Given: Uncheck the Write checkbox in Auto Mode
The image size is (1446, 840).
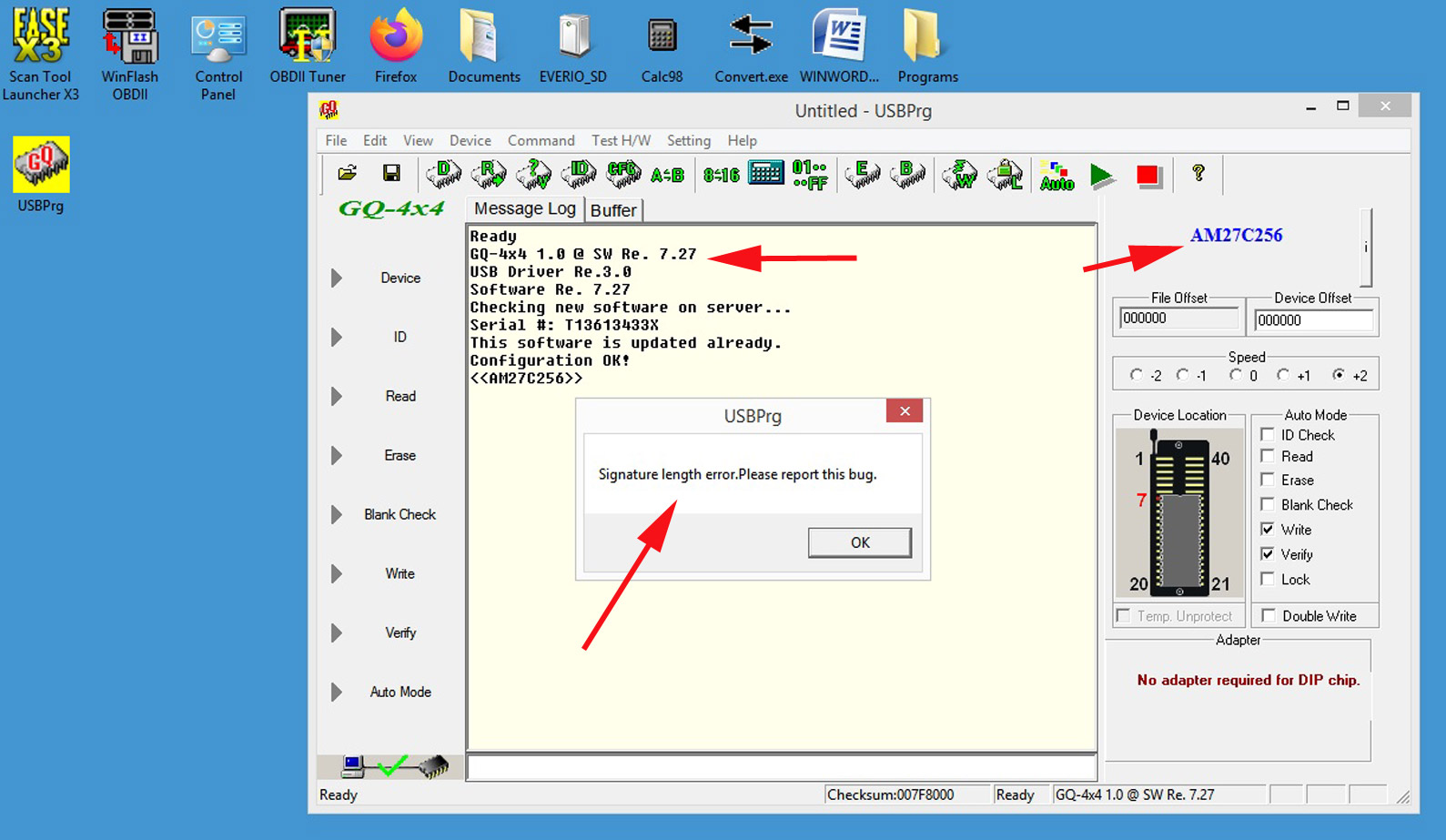Looking at the screenshot, I should 1267,529.
